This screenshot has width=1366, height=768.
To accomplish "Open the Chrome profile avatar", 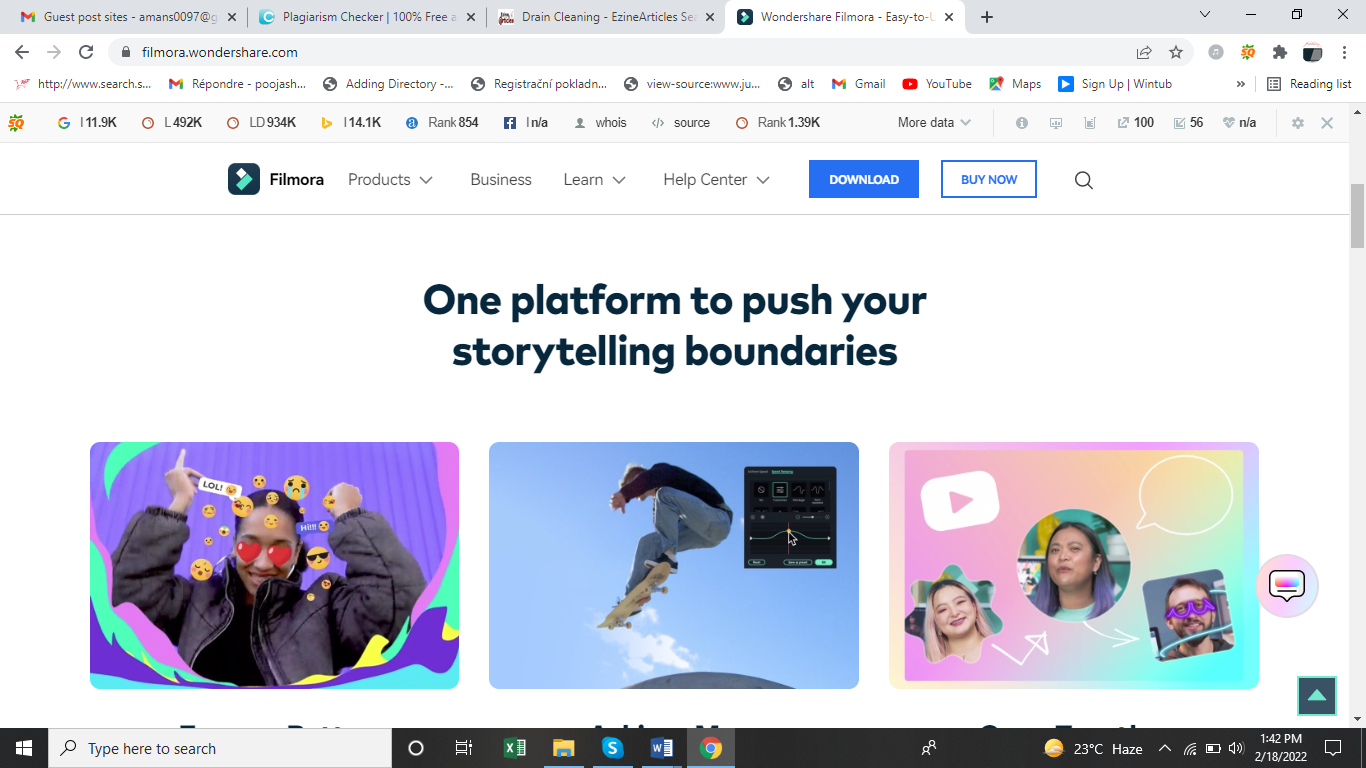I will point(1312,52).
